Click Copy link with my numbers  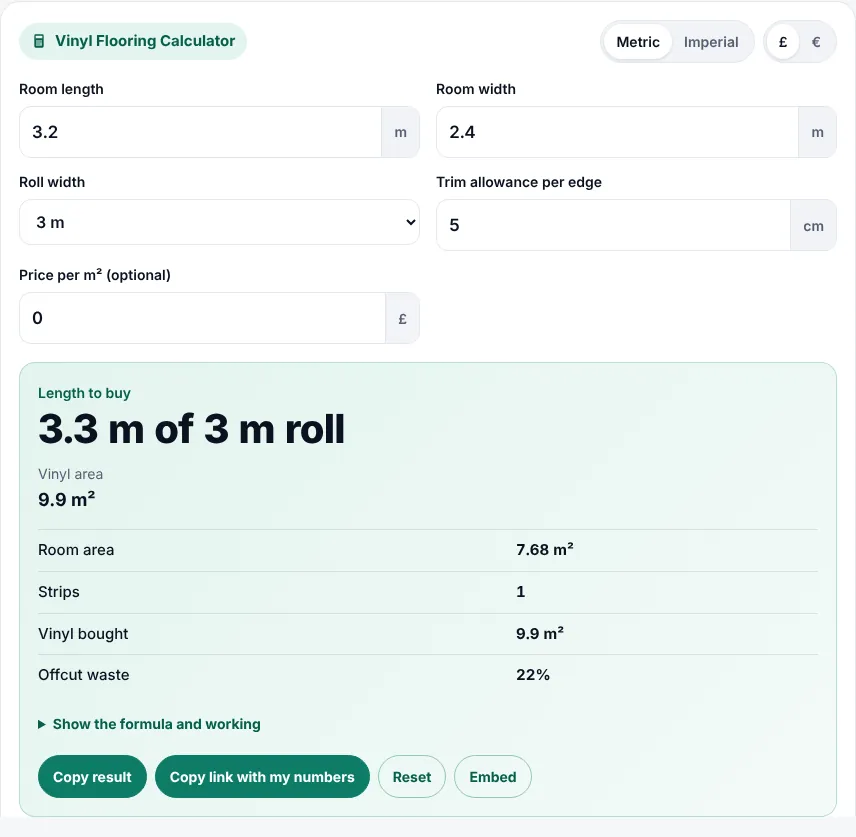pyautogui.click(x=262, y=776)
